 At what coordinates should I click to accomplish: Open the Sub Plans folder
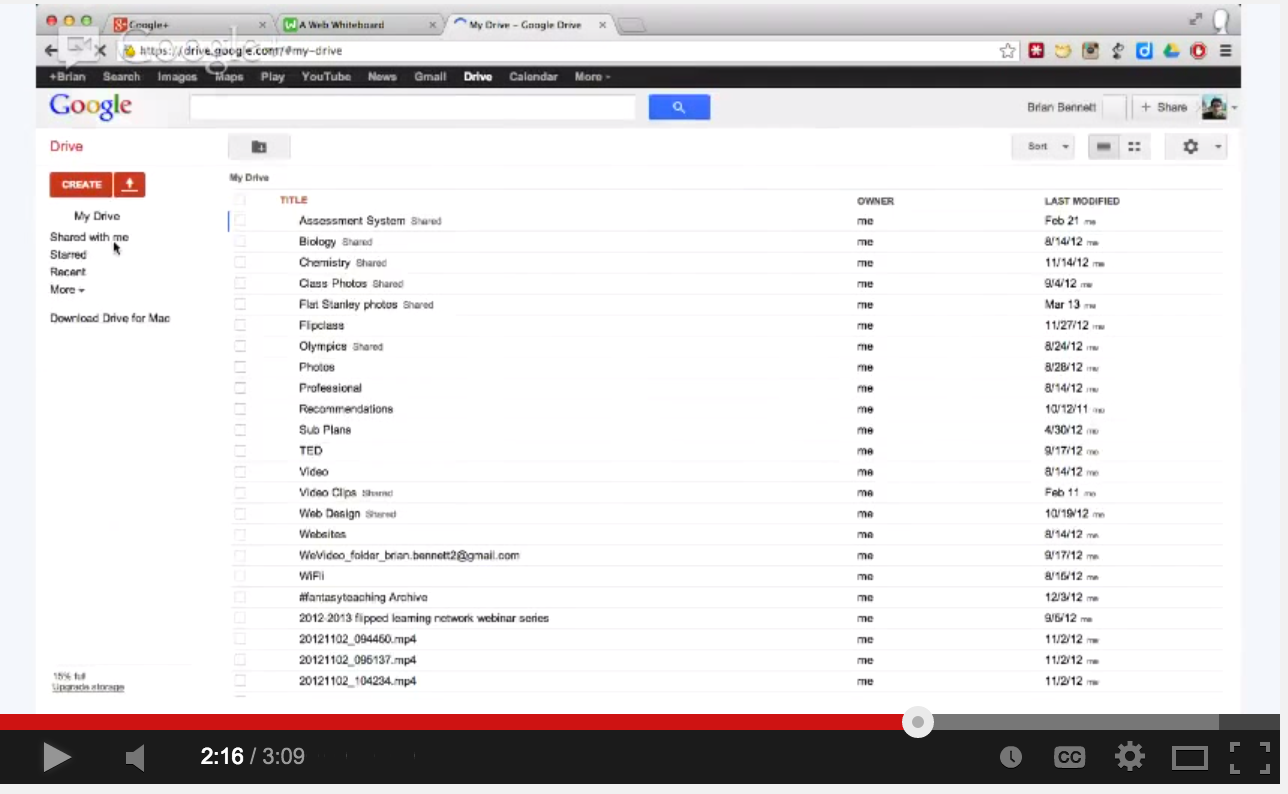click(x=325, y=430)
